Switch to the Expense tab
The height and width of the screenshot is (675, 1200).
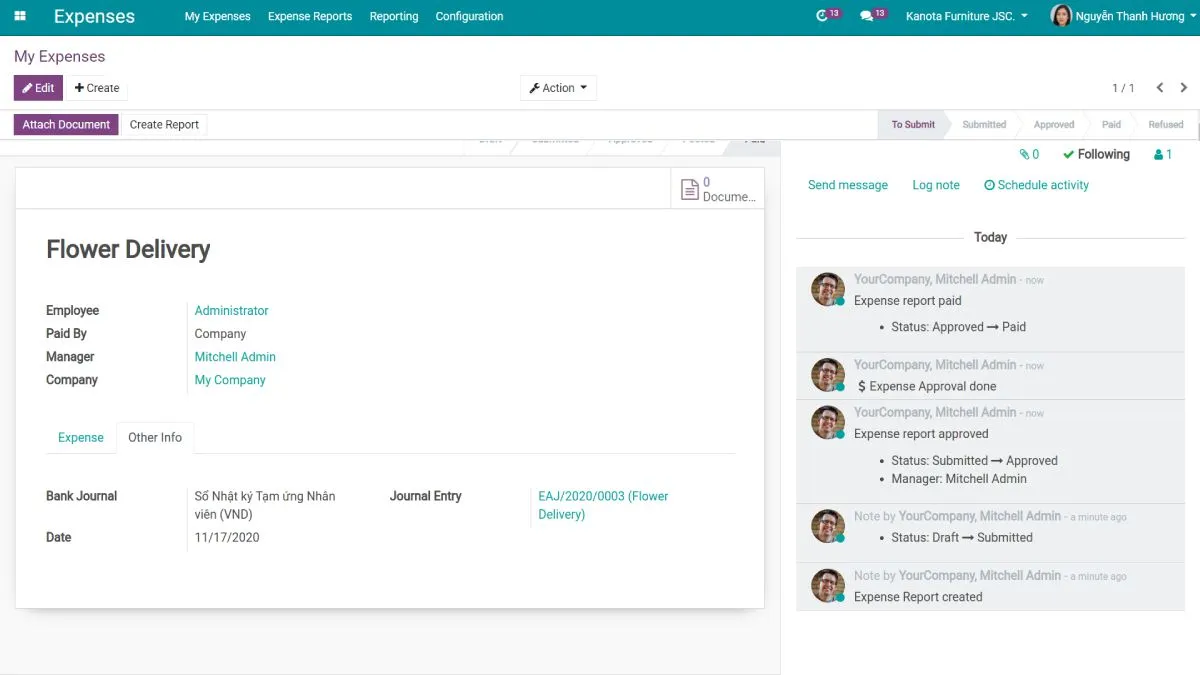click(x=81, y=437)
